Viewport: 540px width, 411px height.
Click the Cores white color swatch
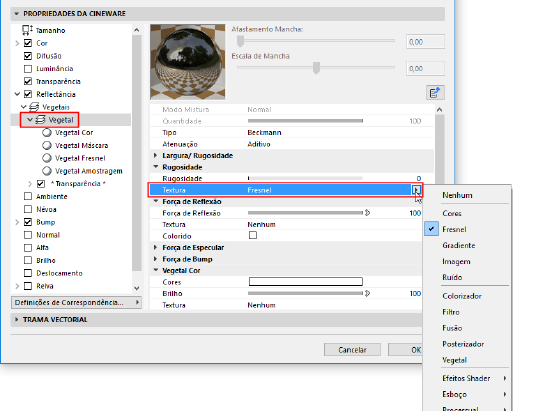point(305,282)
